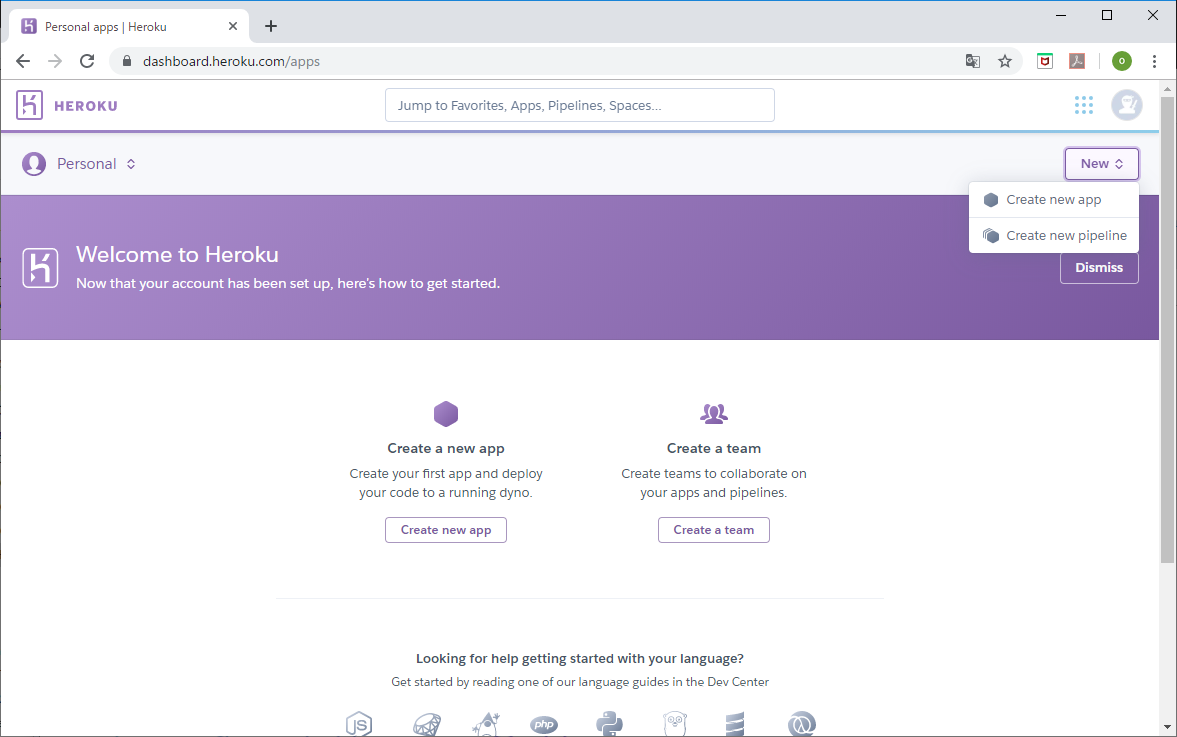The height and width of the screenshot is (737, 1177).
Task: Click the green Chrome profile avatar
Action: pyautogui.click(x=1122, y=62)
